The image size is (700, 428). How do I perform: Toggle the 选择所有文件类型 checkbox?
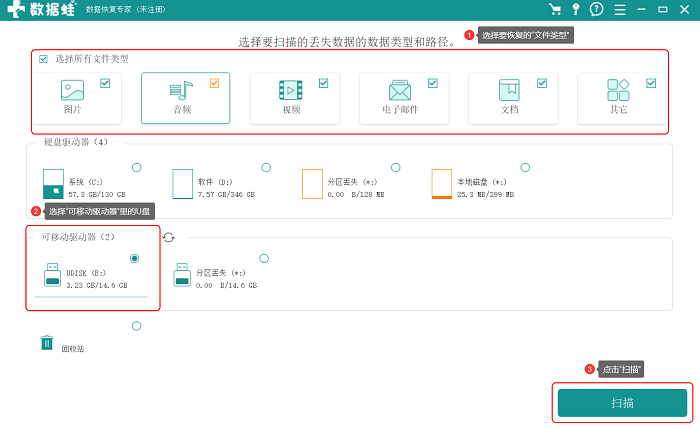click(x=43, y=59)
